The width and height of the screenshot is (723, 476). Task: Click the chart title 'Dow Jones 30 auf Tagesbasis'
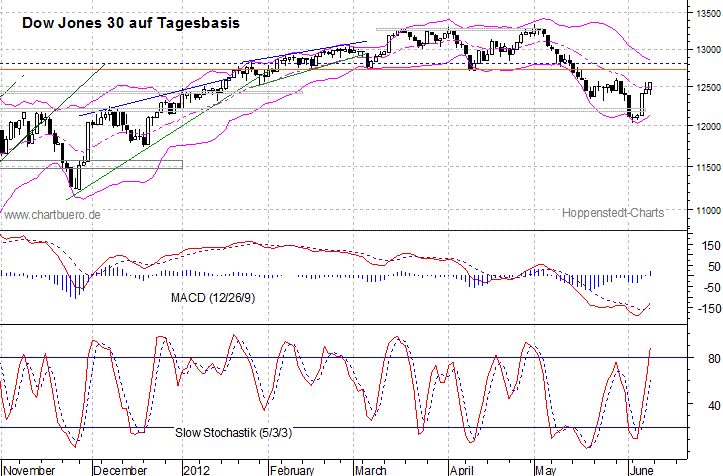[x=131, y=23]
